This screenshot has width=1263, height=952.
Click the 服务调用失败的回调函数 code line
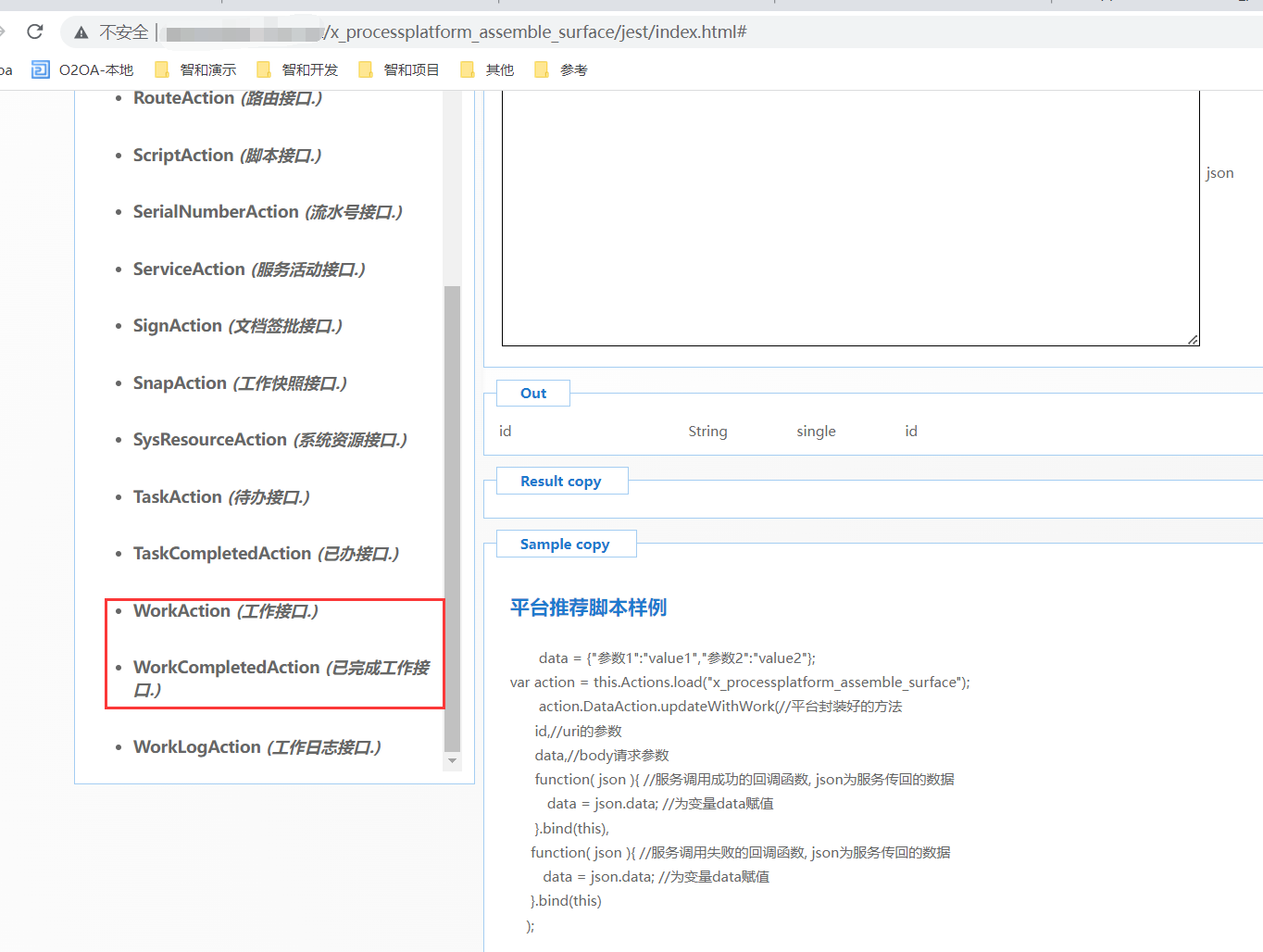741,853
